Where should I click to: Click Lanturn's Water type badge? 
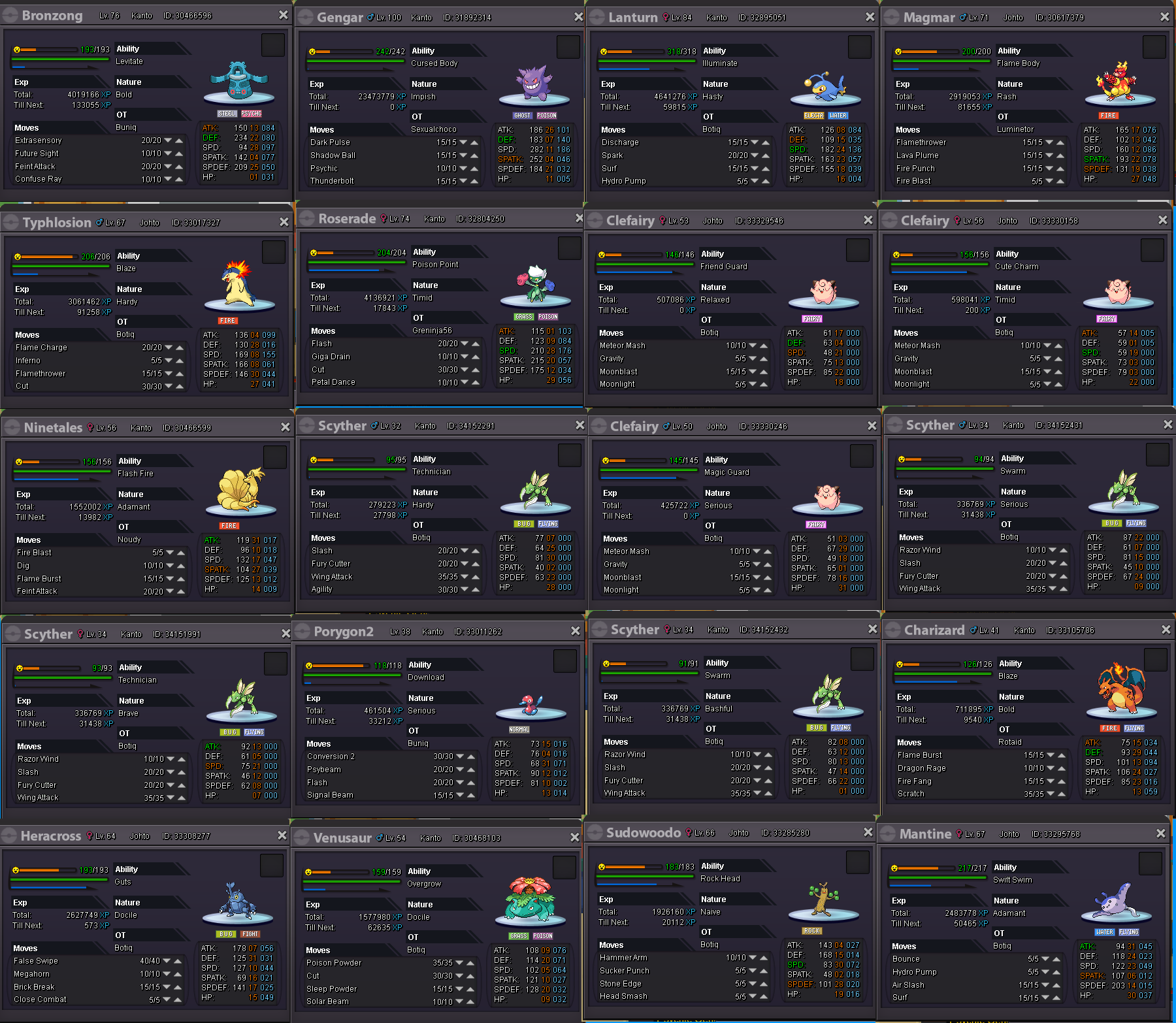pyautogui.click(x=838, y=116)
